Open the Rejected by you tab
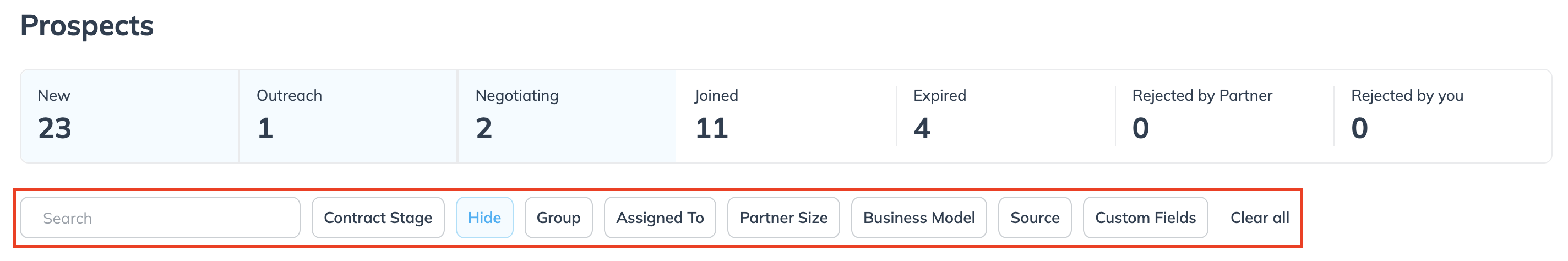This screenshot has height=261, width=1568. pyautogui.click(x=1442, y=116)
